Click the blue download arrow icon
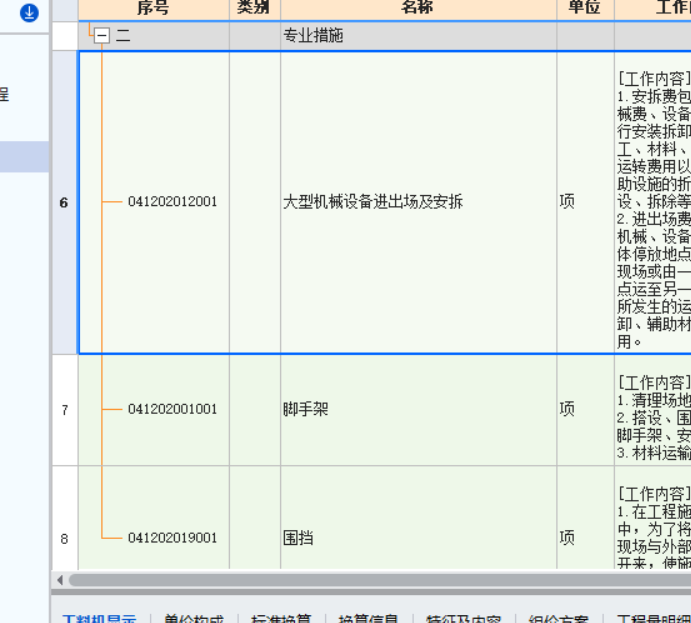The image size is (691, 623). point(29,12)
